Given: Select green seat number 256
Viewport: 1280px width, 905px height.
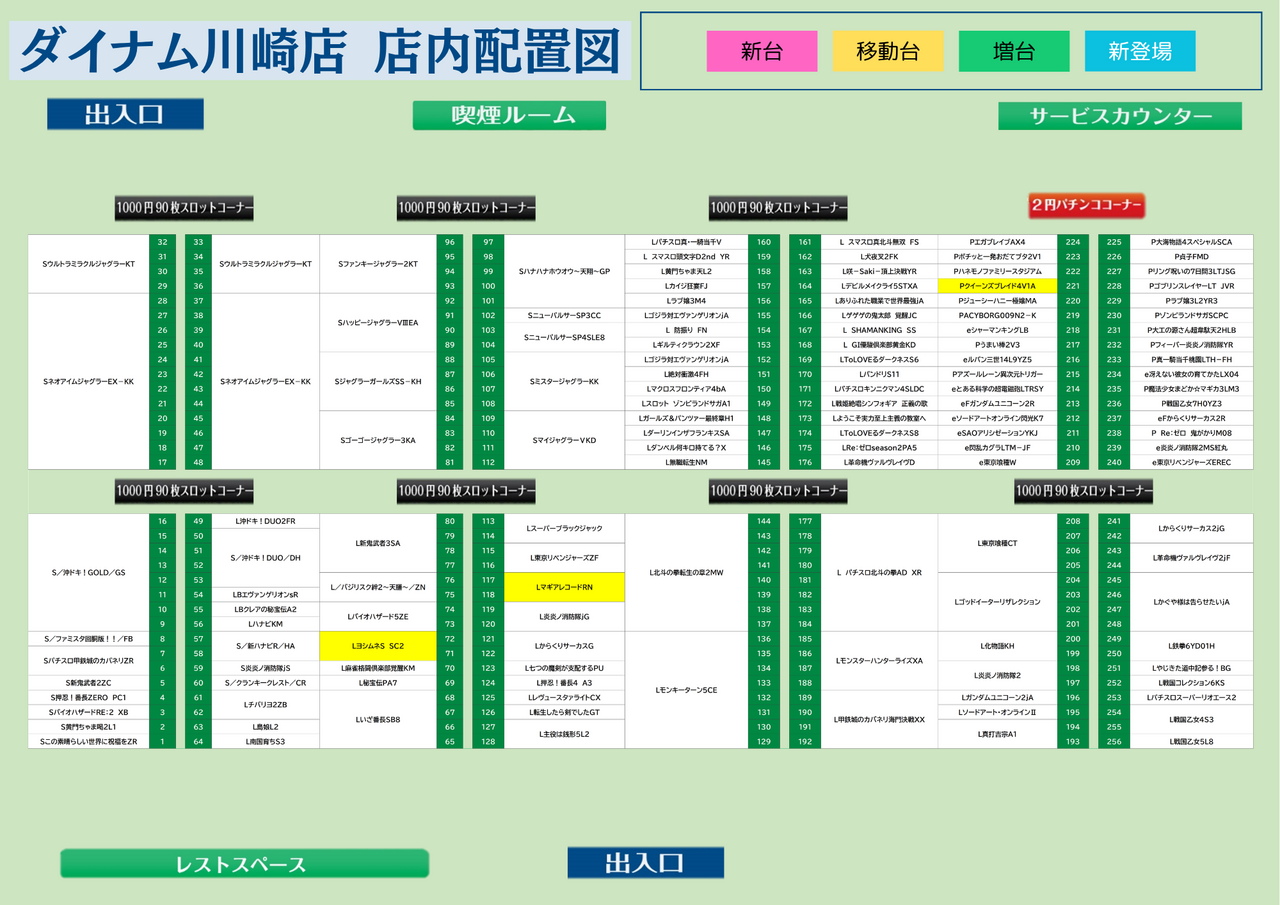Looking at the screenshot, I should pyautogui.click(x=1115, y=741).
